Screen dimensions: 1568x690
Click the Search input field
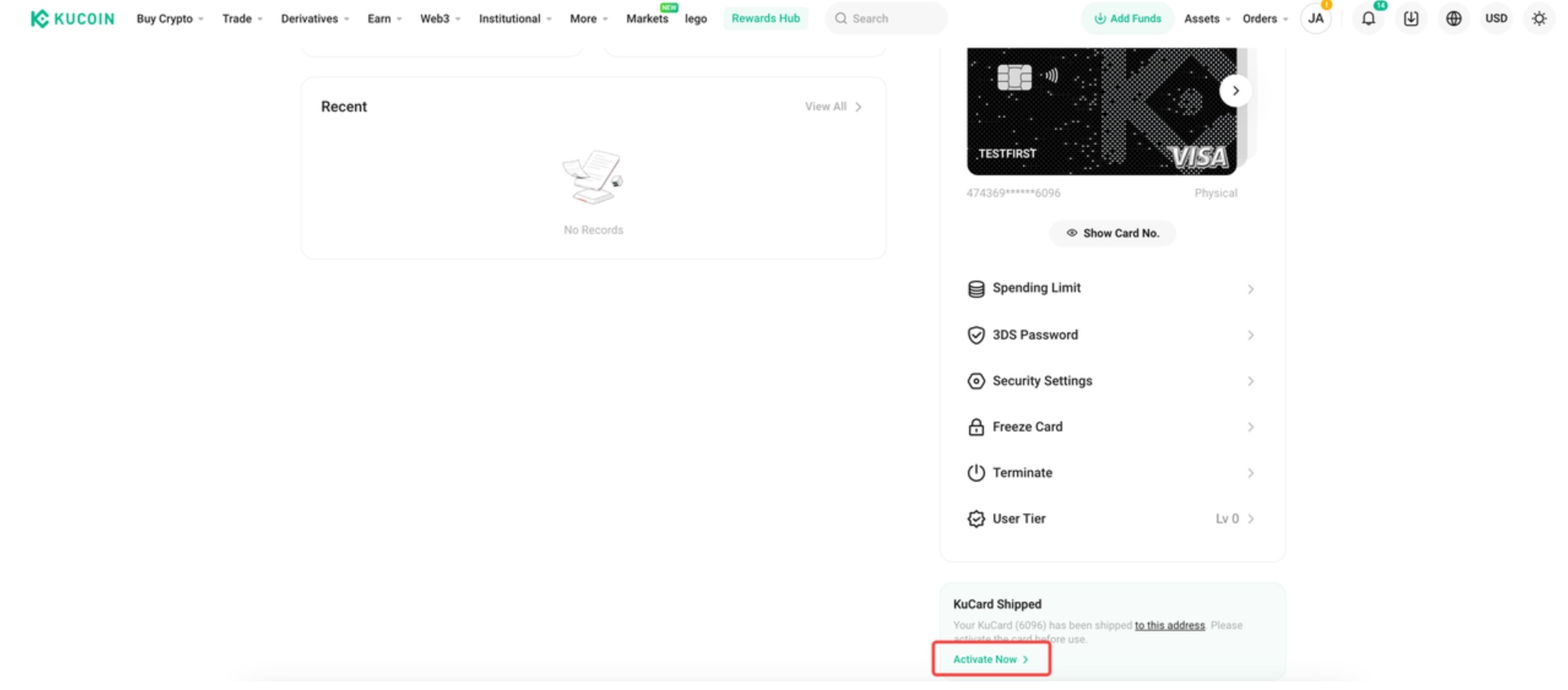click(886, 18)
